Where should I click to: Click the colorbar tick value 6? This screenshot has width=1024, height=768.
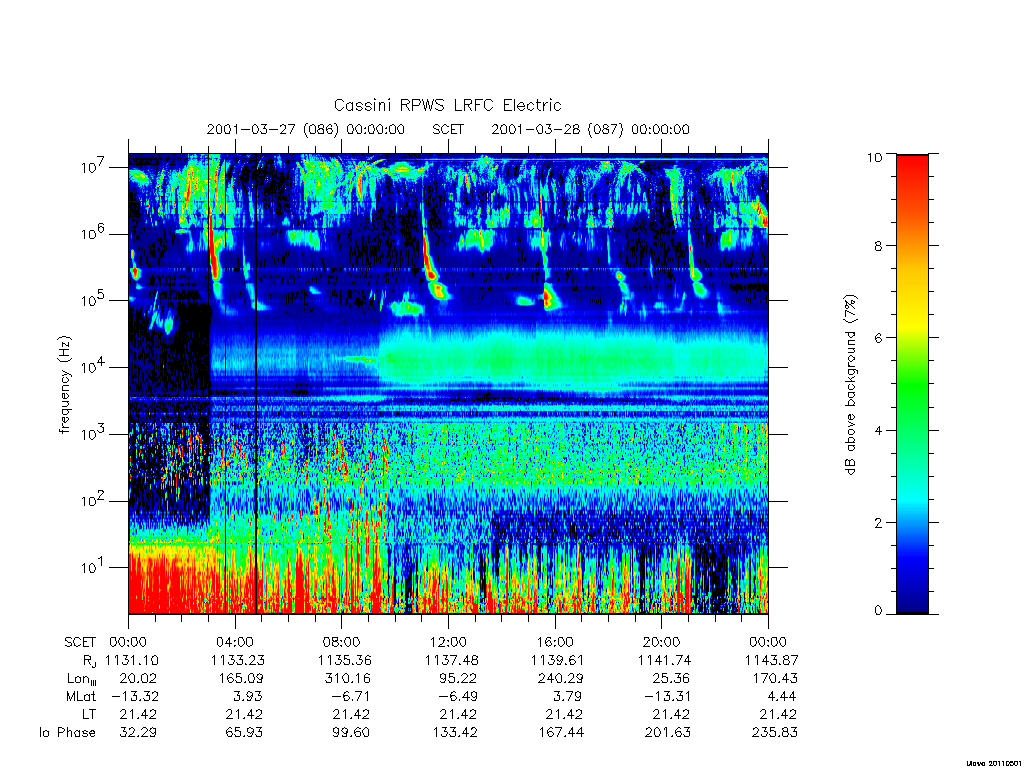(x=878, y=338)
